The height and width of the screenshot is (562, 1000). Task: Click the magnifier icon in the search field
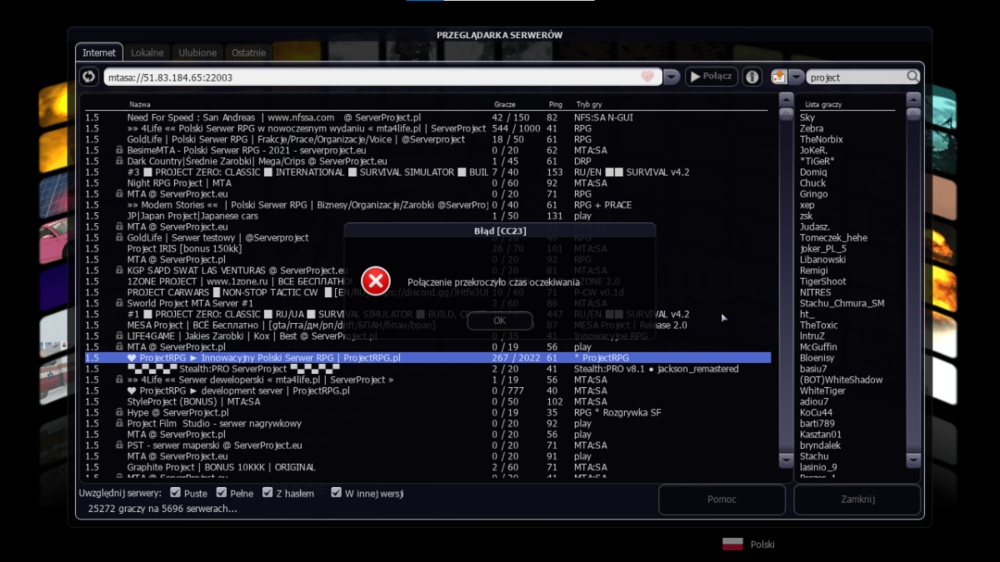click(913, 77)
